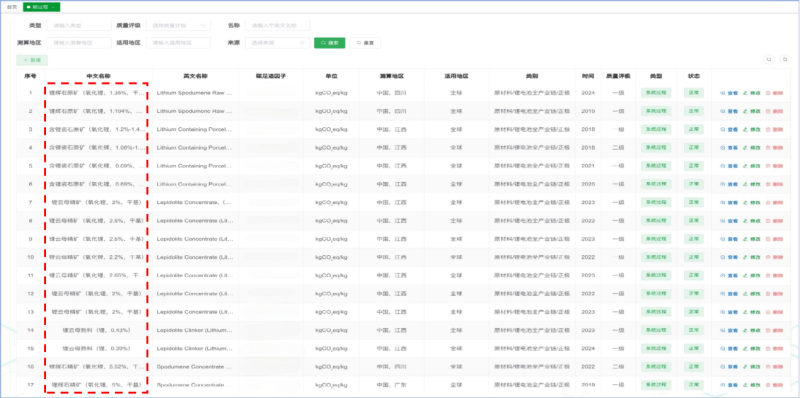This screenshot has height=398, width=800.
Task: Open the 质量评级 quality rating dropdown
Action: point(178,25)
